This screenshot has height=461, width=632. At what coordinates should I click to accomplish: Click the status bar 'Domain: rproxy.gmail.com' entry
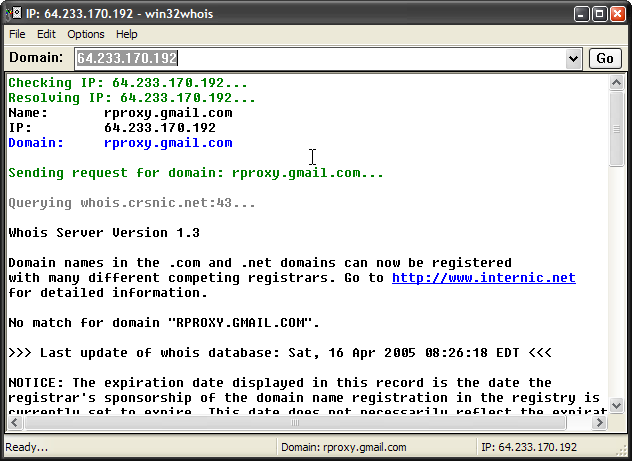click(344, 447)
